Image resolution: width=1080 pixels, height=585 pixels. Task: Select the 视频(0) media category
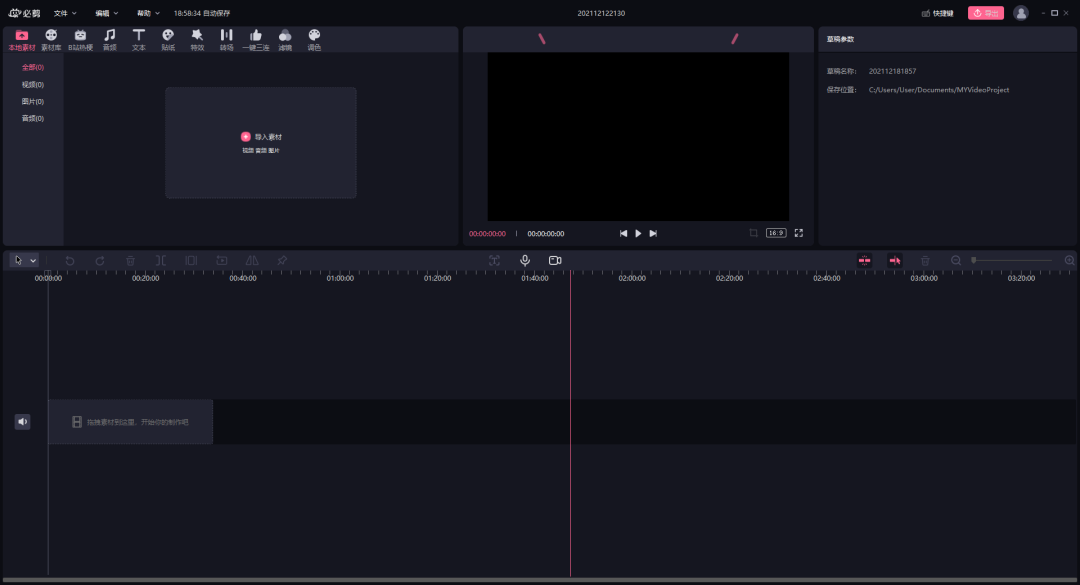click(x=32, y=85)
